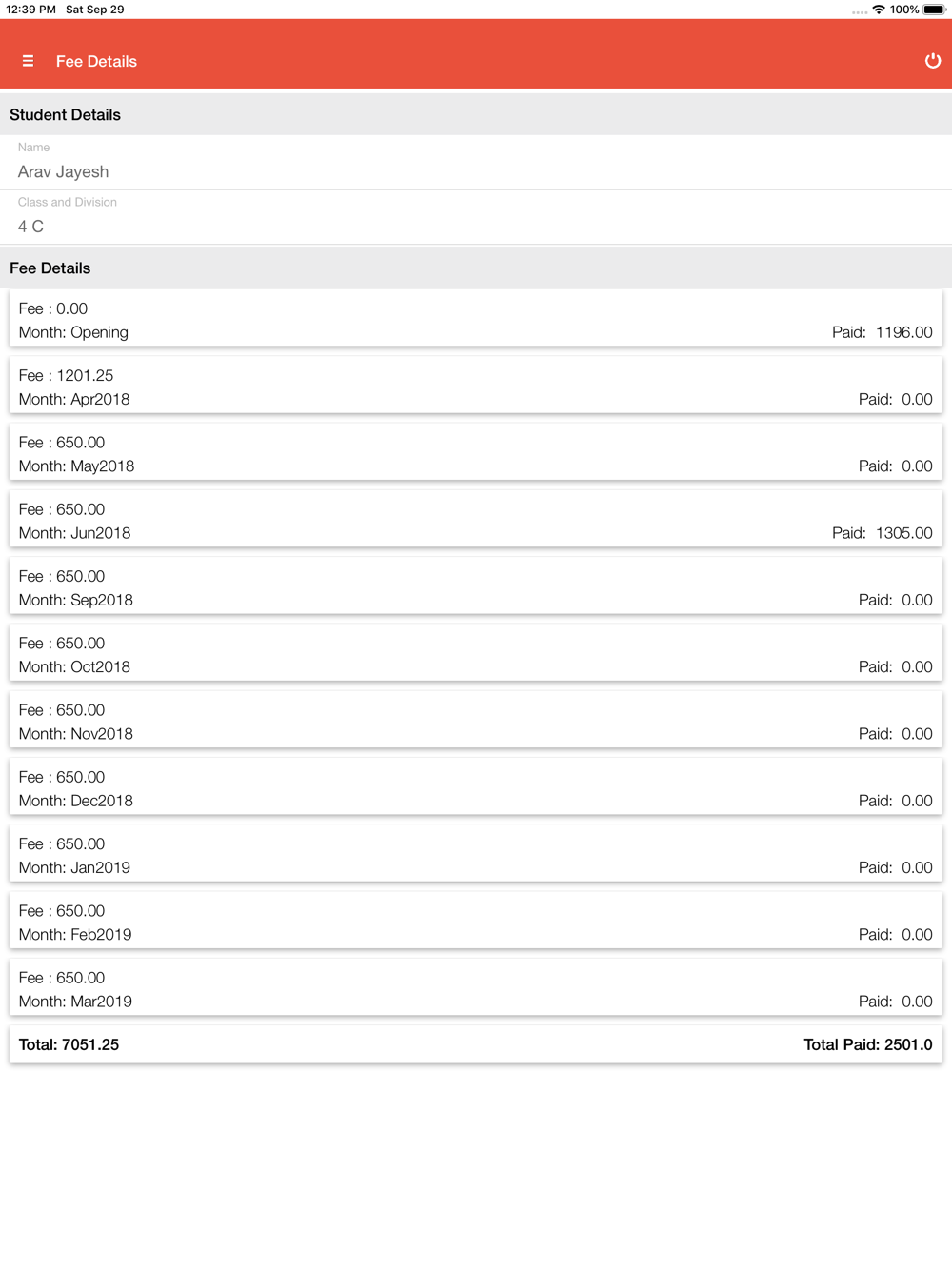Image resolution: width=952 pixels, height=1270 pixels.
Task: Select the Mar2019 fee row
Action: [476, 988]
